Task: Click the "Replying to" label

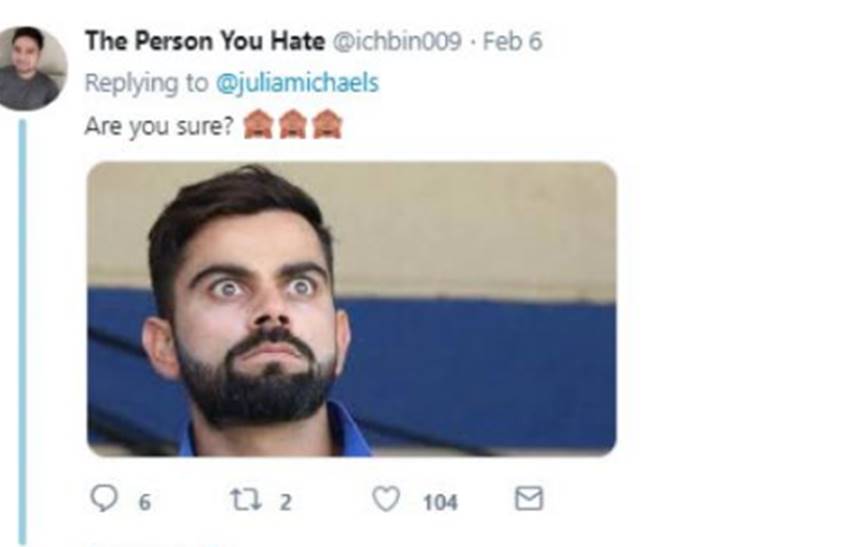Action: 146,83
